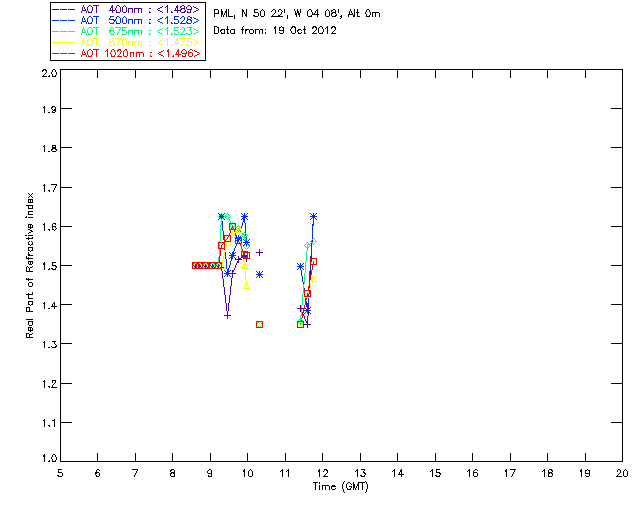Click the lowest purple plus marker near 1.37
The image size is (640, 512).
pyautogui.click(x=227, y=316)
